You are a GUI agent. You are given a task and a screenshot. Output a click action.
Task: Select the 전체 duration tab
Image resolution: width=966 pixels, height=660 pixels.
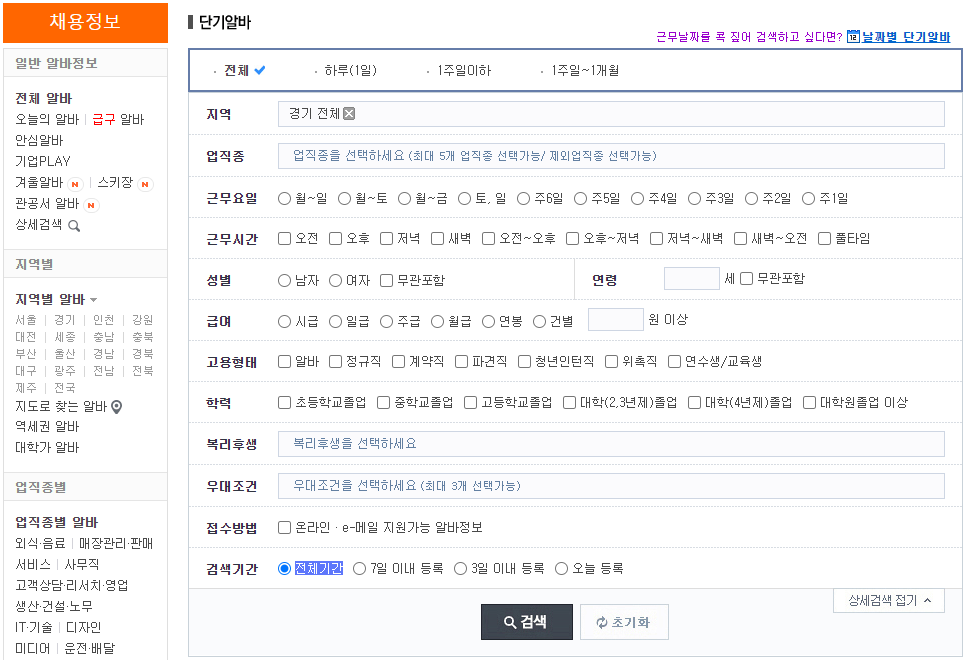tap(237, 71)
